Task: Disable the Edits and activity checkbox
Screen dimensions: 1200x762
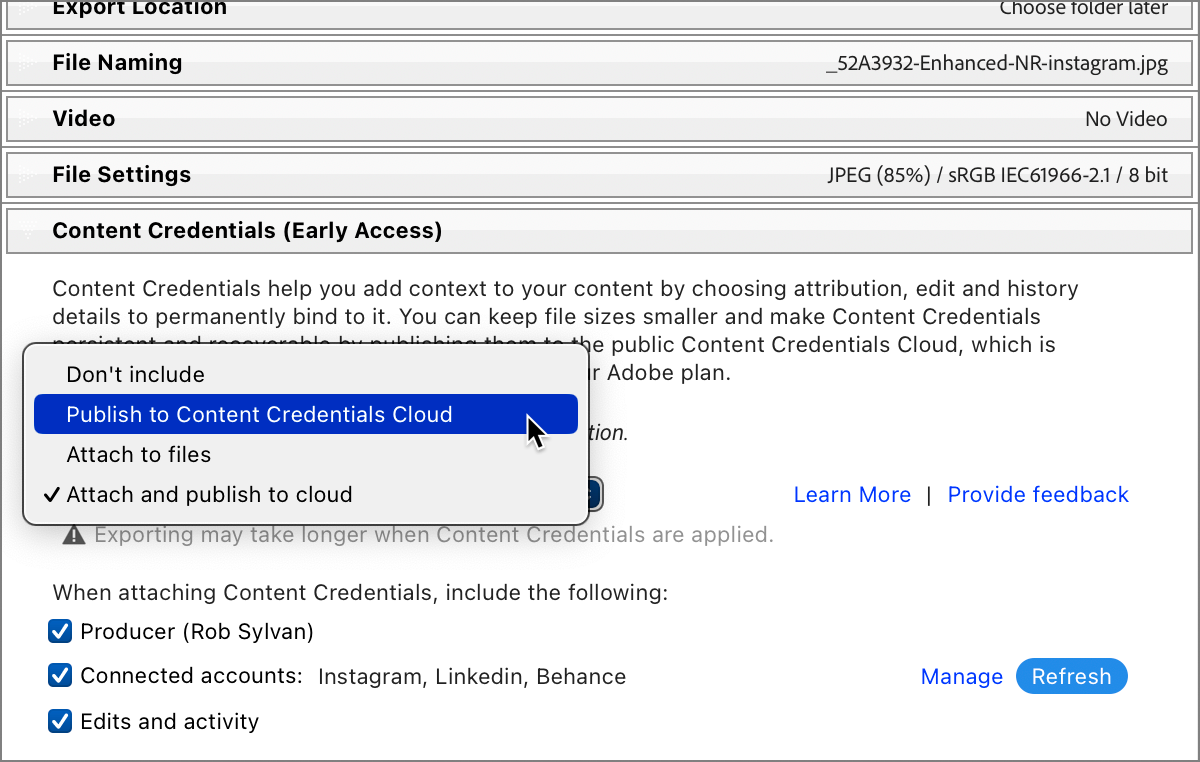Action: point(61,721)
